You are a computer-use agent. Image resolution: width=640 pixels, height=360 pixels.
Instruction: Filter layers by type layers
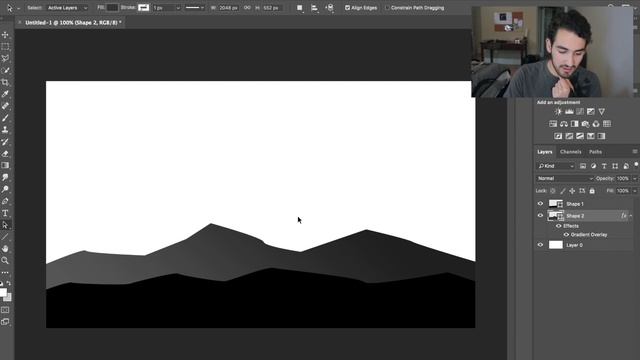(x=604, y=166)
